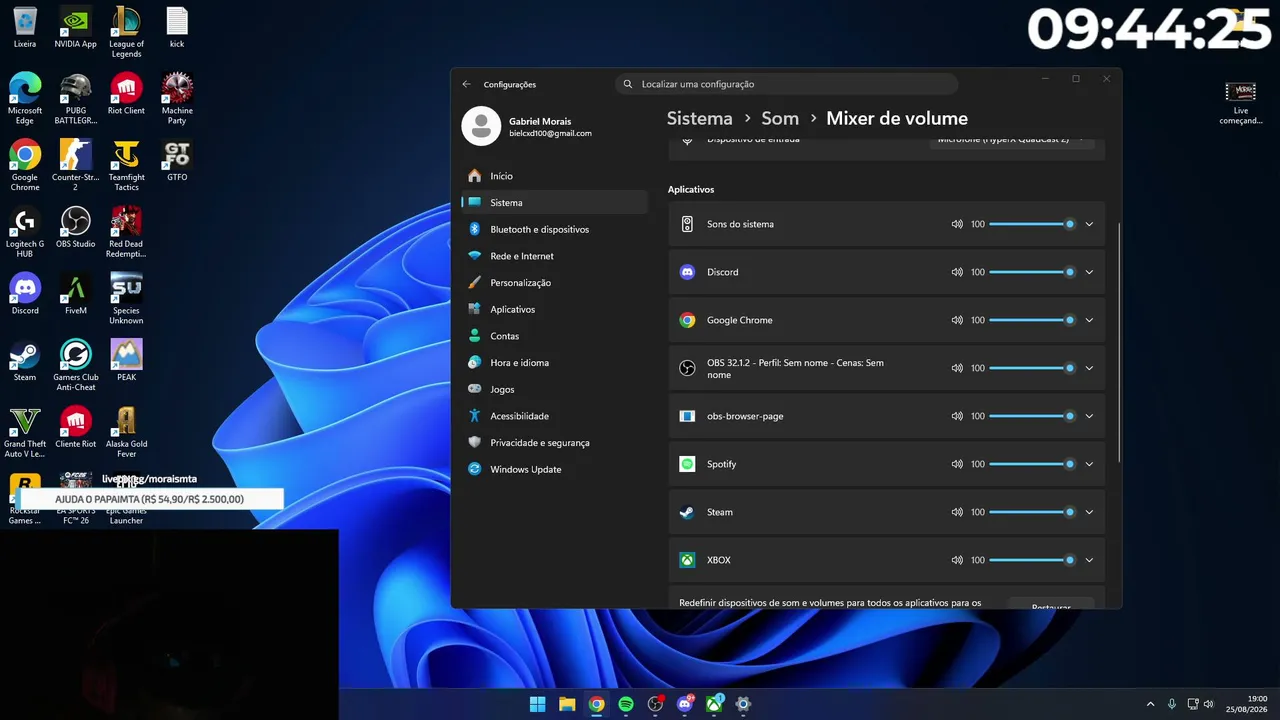1280x720 pixels.
Task: Select the Alaska Gold Fever desktop icon
Action: (x=126, y=432)
